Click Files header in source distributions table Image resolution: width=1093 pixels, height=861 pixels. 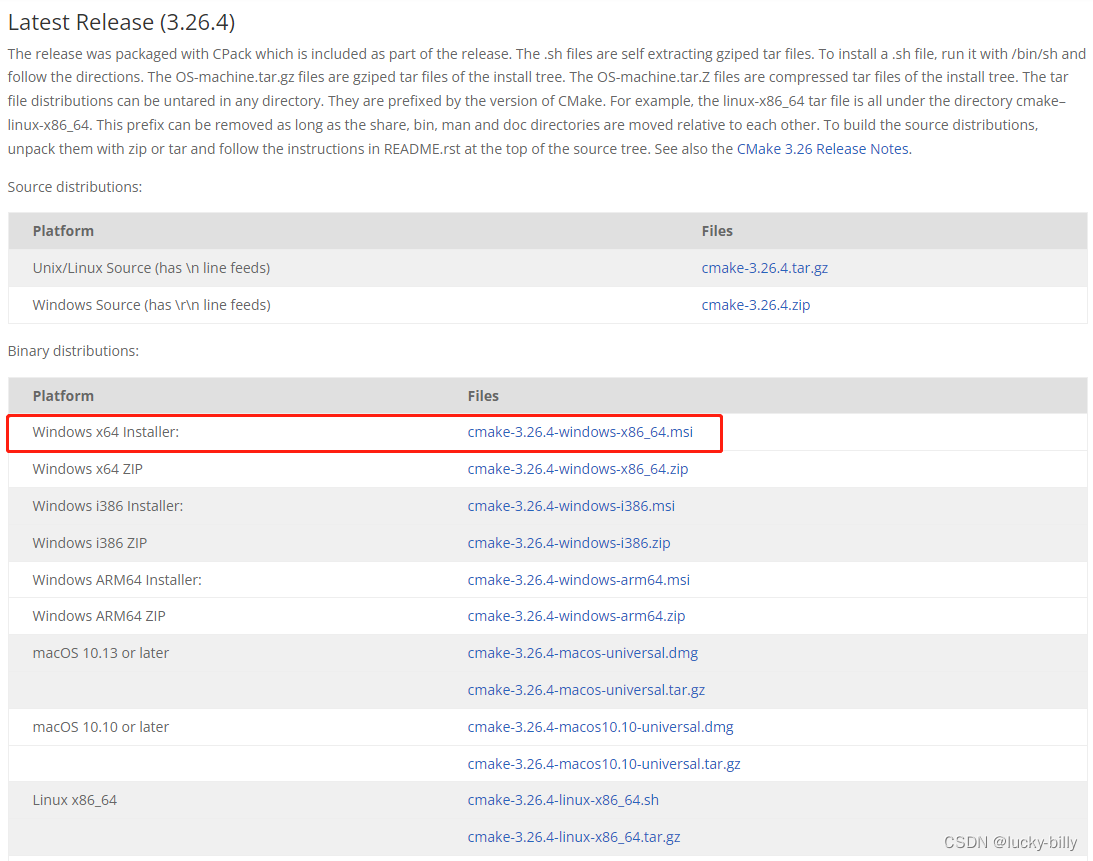(x=717, y=231)
